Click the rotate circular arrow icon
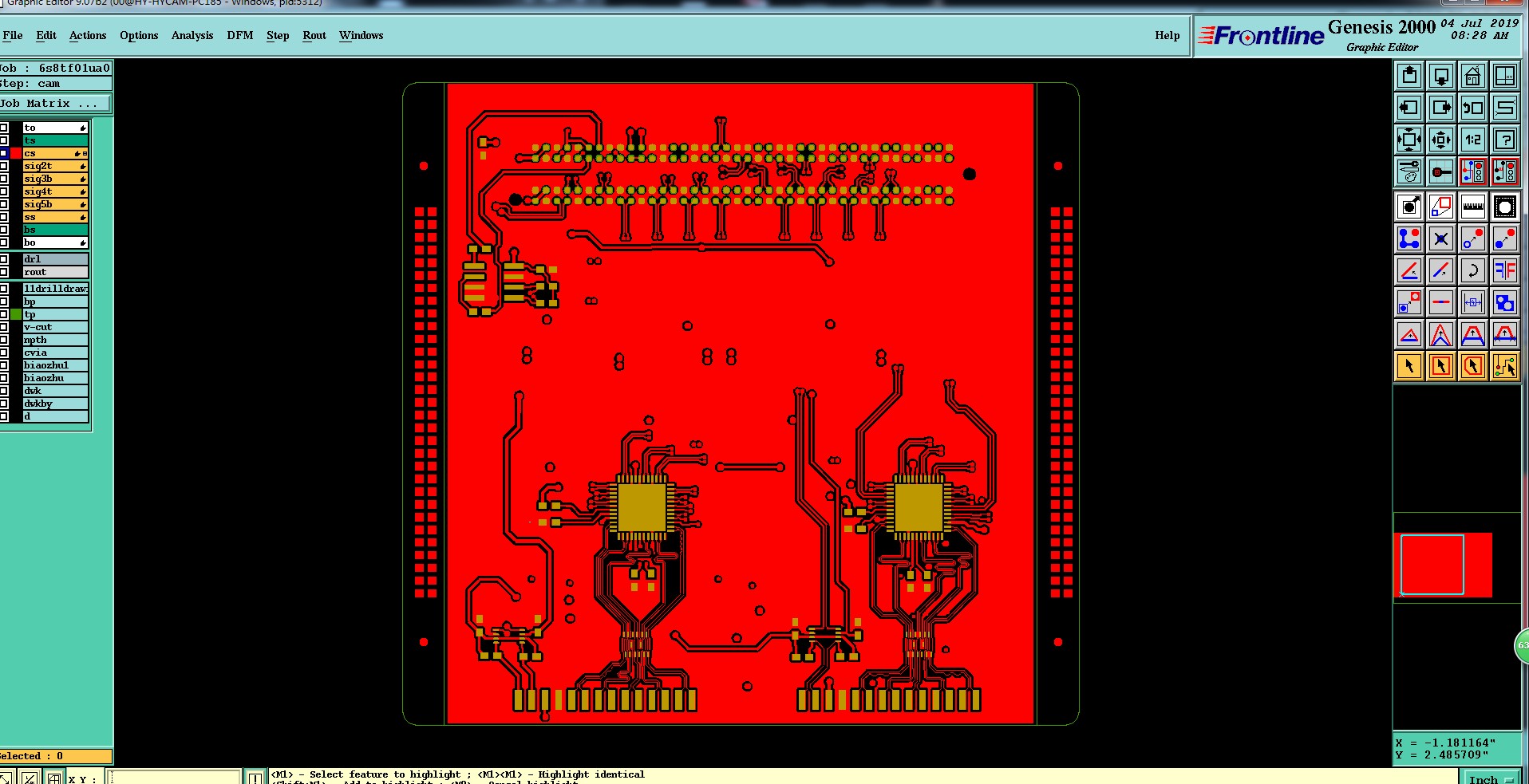Viewport: 1529px width, 784px height. click(x=1472, y=270)
